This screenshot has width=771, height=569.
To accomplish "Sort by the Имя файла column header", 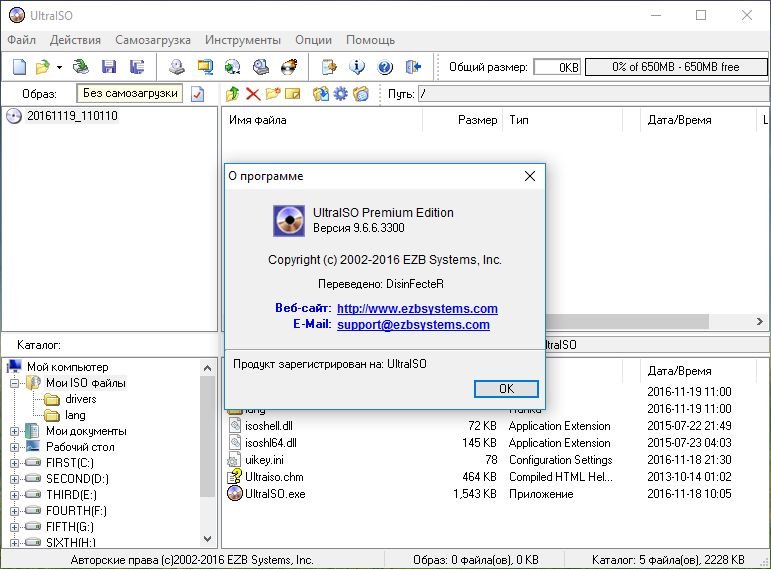I will pos(323,120).
